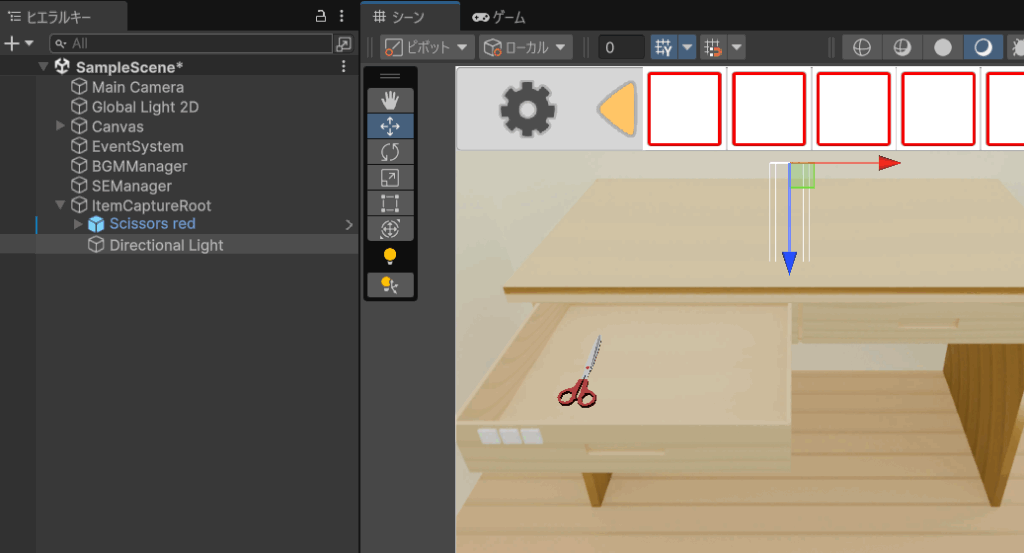Click the fourth red-bordered inventory slot

[x=938, y=109]
